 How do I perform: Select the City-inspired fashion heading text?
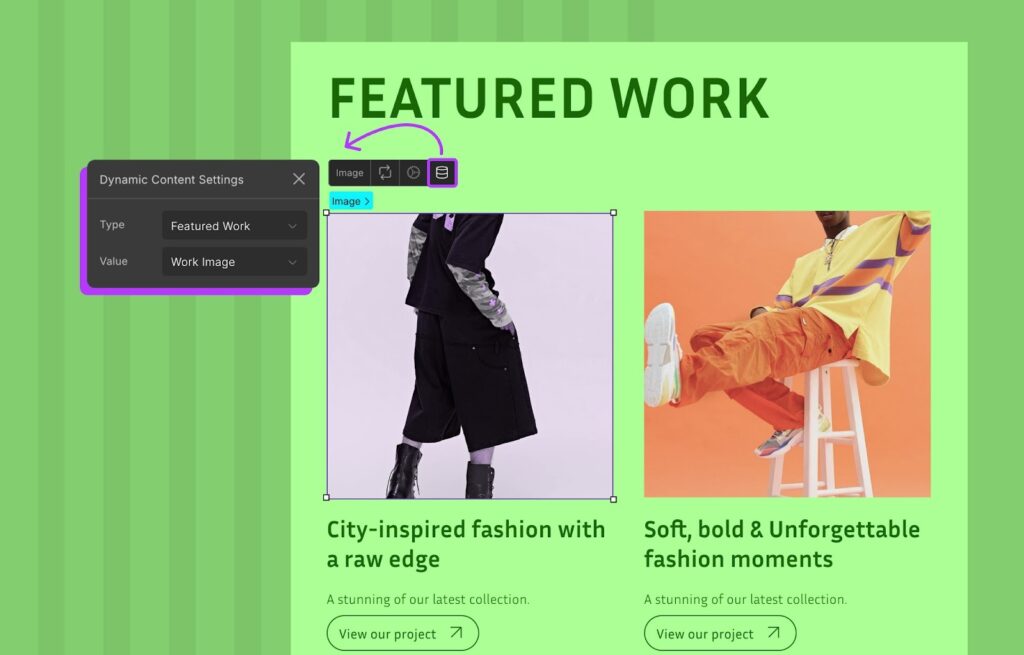(x=466, y=544)
